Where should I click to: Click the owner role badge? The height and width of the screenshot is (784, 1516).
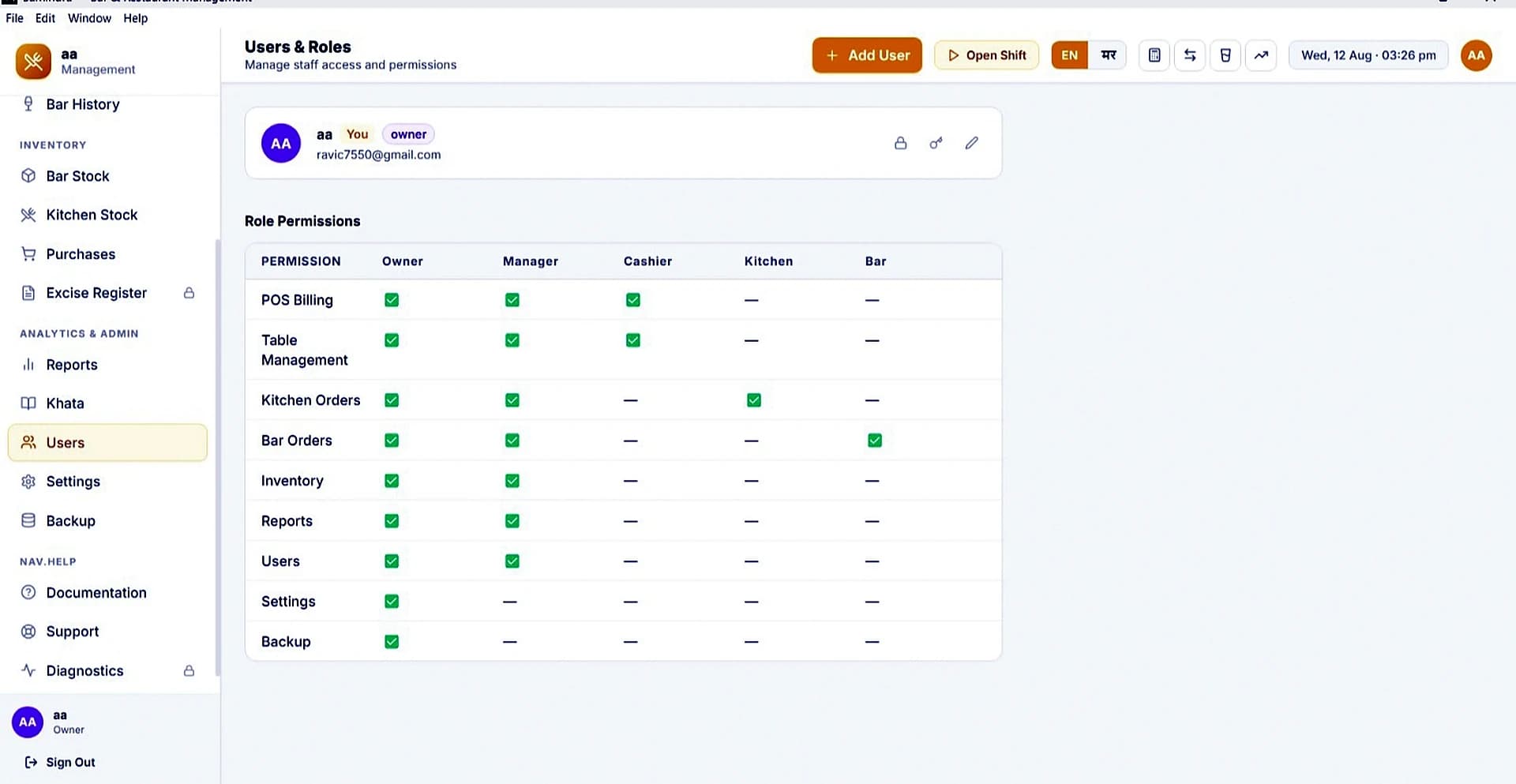point(408,134)
